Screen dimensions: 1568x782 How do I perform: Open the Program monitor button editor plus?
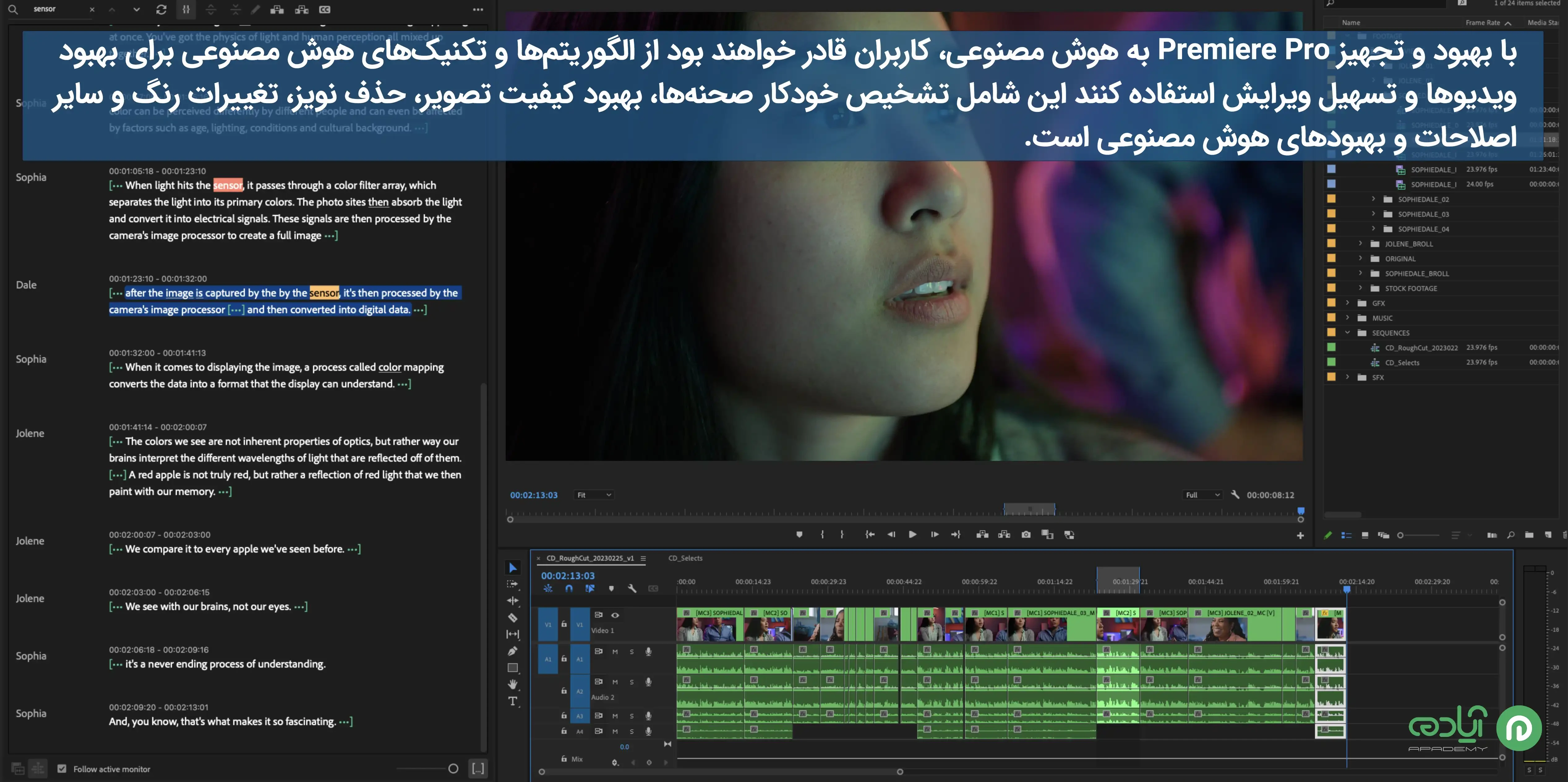[x=1300, y=536]
